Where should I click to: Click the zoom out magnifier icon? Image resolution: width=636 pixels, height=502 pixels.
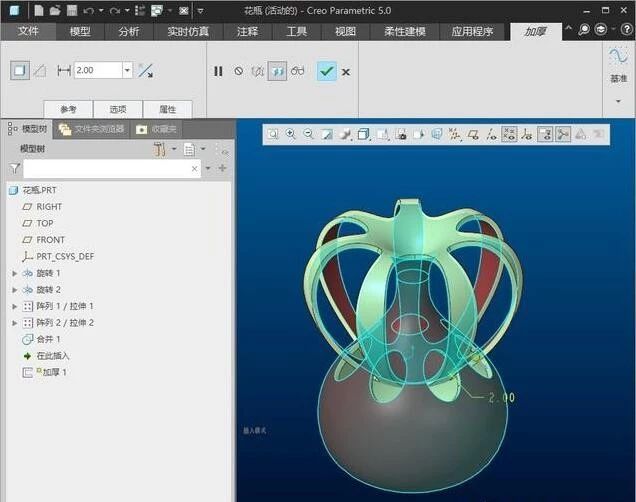click(308, 134)
